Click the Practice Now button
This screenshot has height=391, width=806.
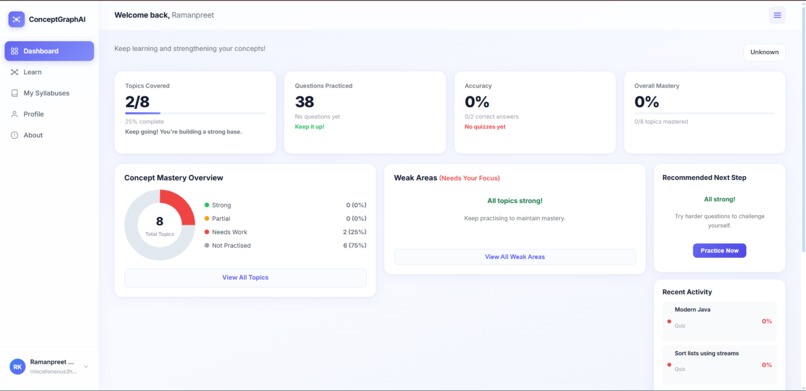(x=719, y=251)
